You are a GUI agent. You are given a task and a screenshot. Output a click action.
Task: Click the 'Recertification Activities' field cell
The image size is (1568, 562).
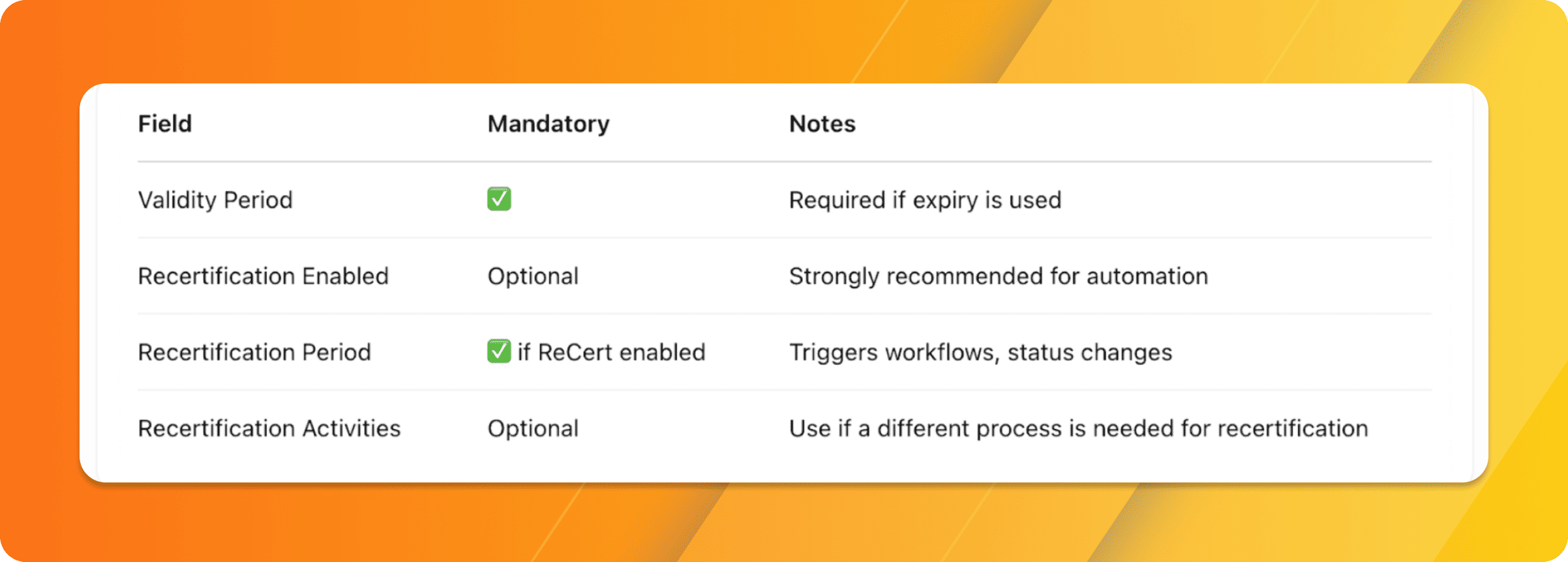click(269, 429)
